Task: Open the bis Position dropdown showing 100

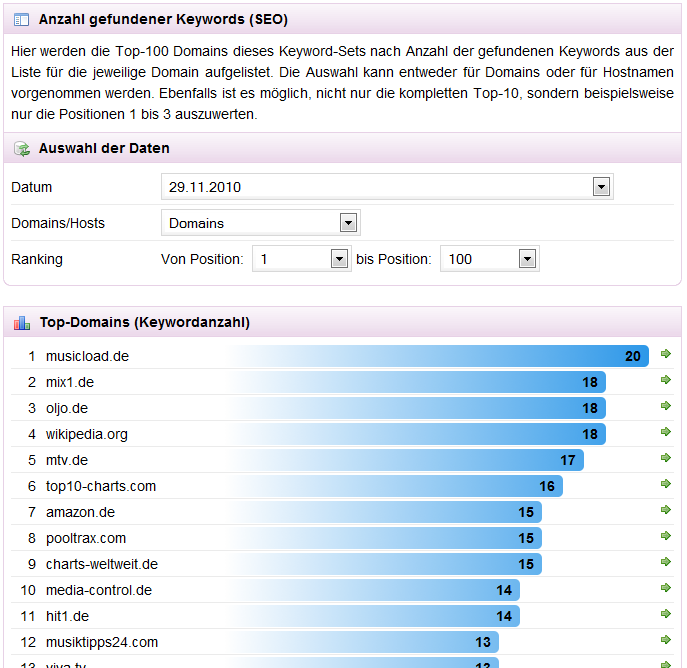Action: click(490, 259)
